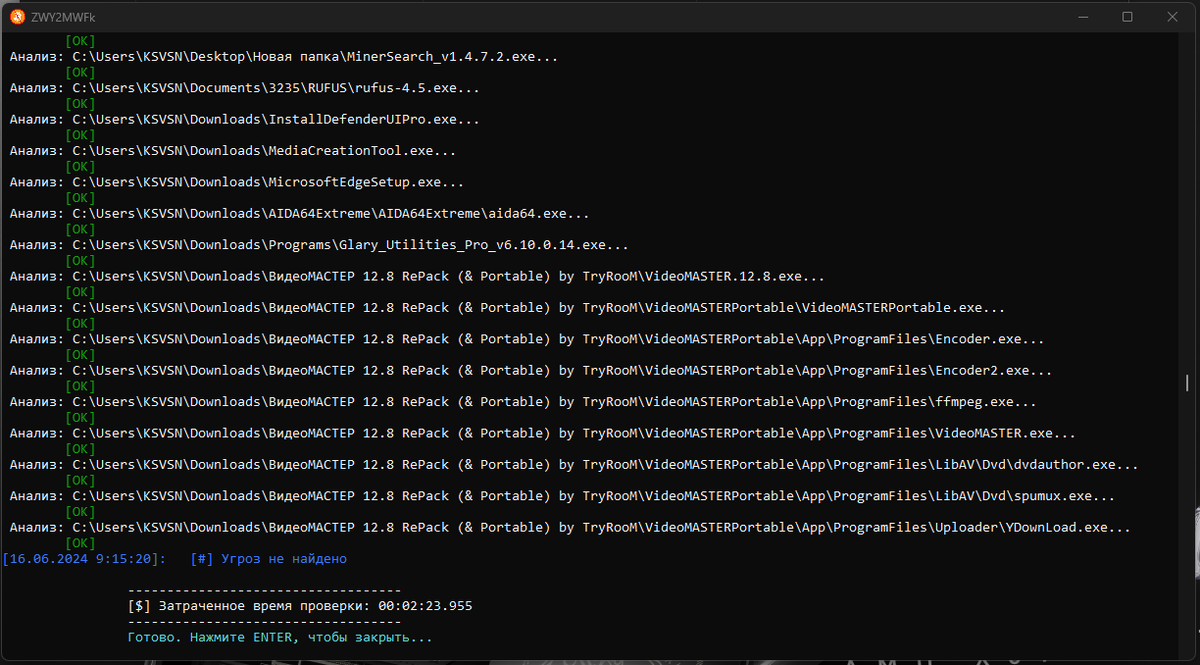Click the MinerSearch_v1.4.7.2.exe path line
The height and width of the screenshot is (665, 1200).
(x=284, y=57)
